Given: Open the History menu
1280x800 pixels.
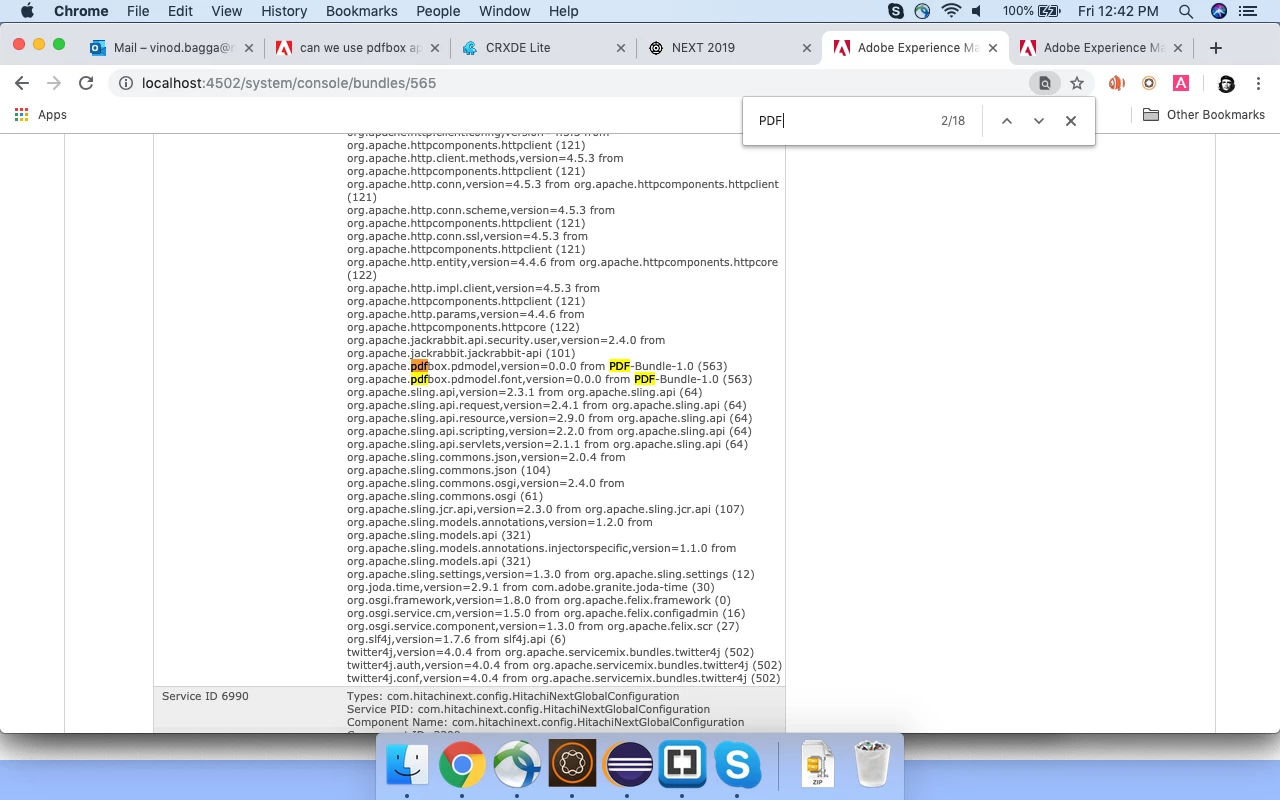Looking at the screenshot, I should [x=284, y=11].
